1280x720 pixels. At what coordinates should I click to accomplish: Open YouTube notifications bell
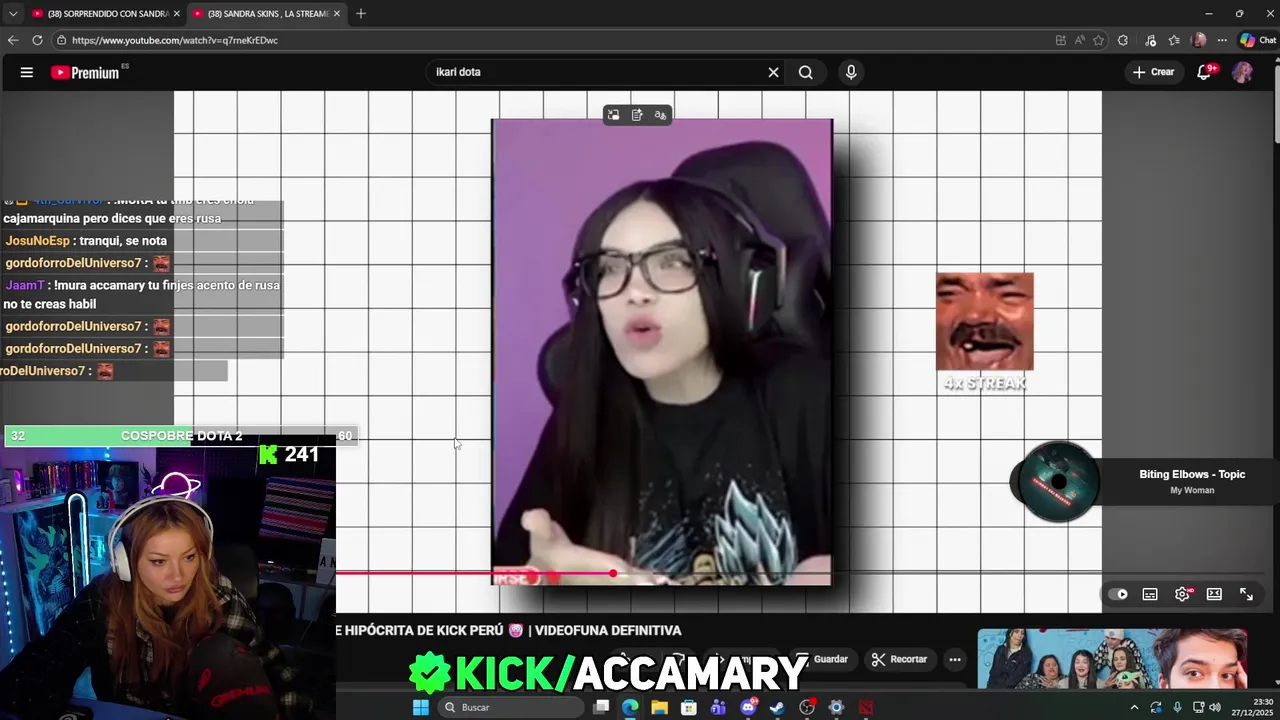1204,72
